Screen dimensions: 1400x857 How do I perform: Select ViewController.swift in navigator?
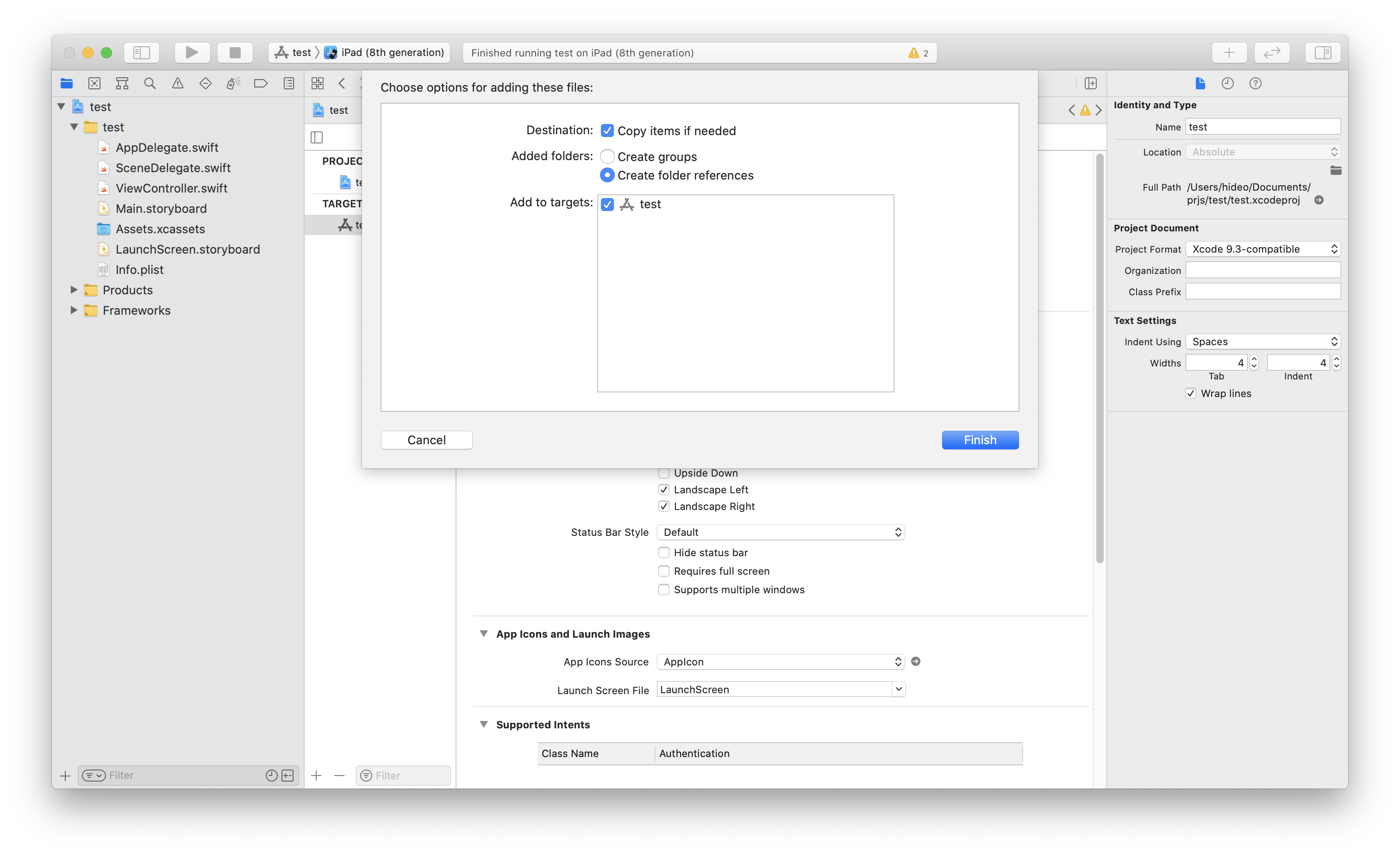pos(171,188)
